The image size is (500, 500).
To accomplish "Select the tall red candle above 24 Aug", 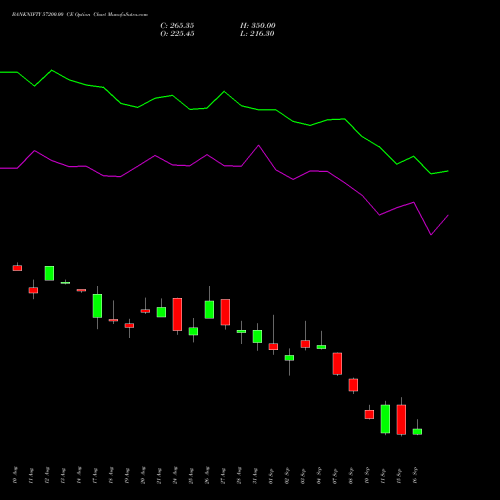I will click(177, 314).
